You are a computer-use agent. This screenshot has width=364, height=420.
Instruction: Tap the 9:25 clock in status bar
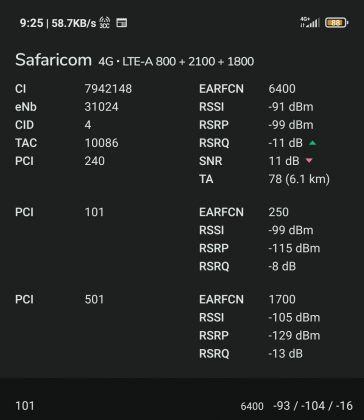tap(32, 23)
